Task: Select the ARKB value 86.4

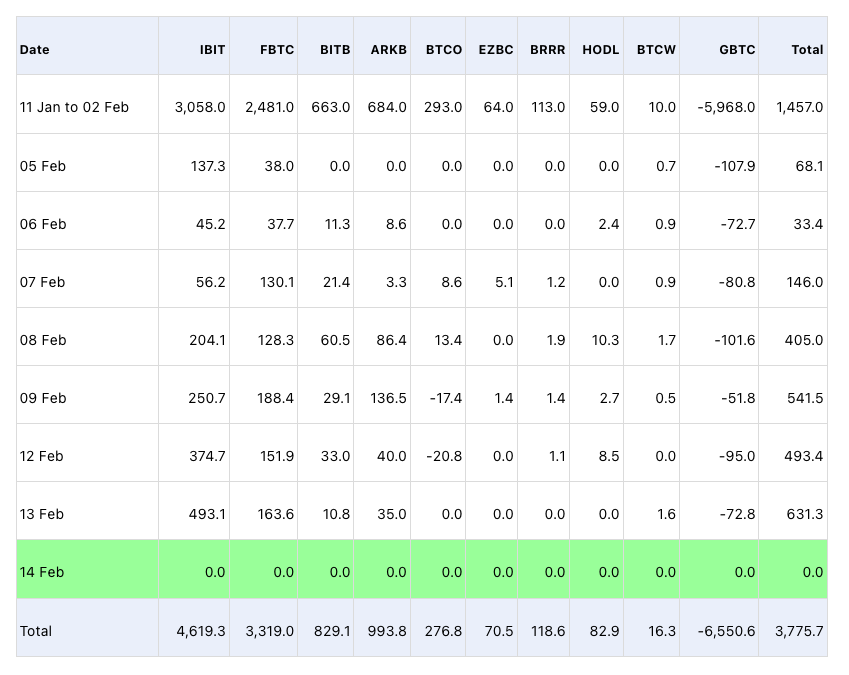Action: 391,340
